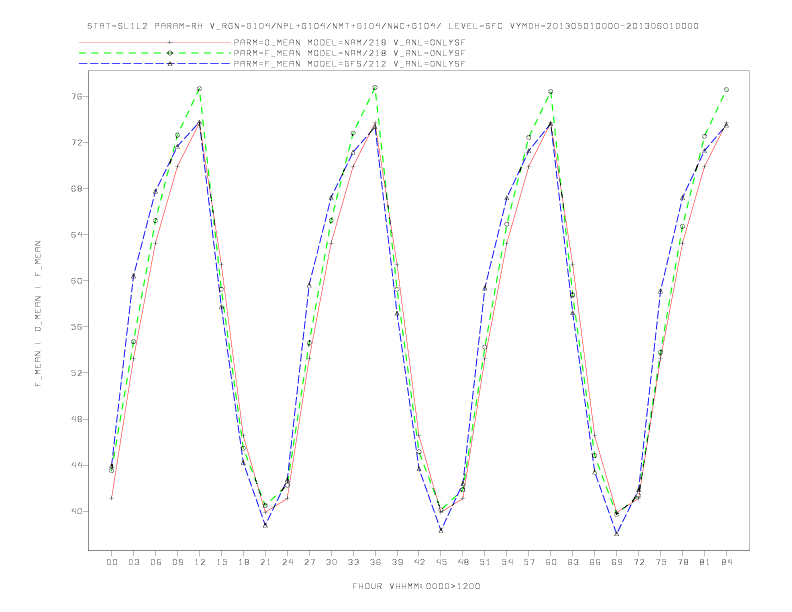792x612 pixels.
Task: Click x-axis tick label 78
Action: pyautogui.click(x=682, y=562)
